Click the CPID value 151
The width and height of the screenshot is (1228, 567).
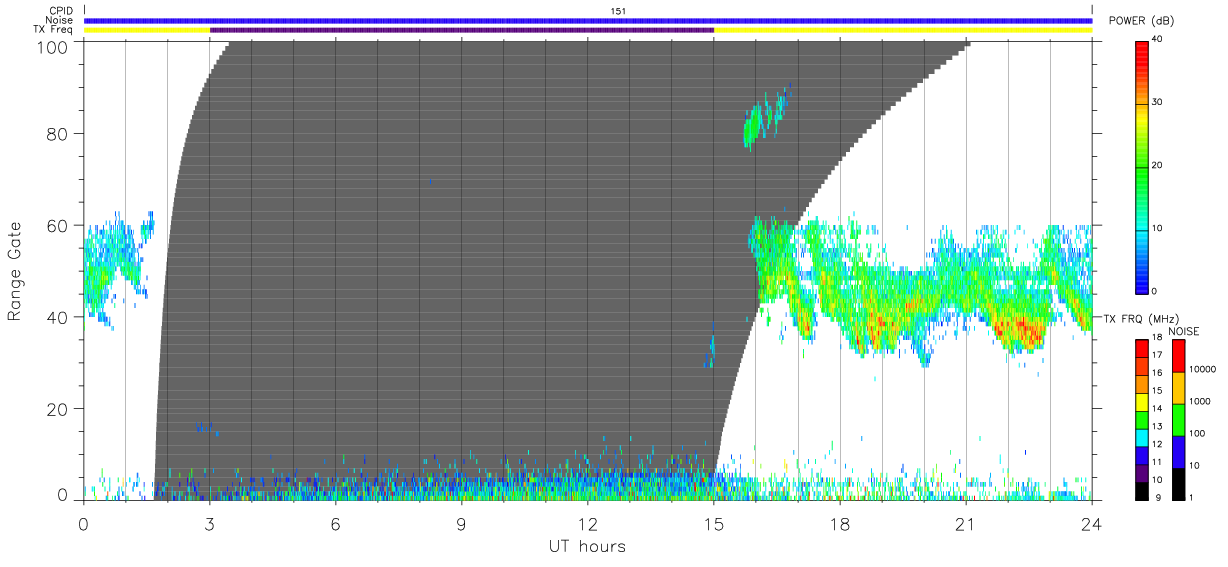tap(618, 10)
